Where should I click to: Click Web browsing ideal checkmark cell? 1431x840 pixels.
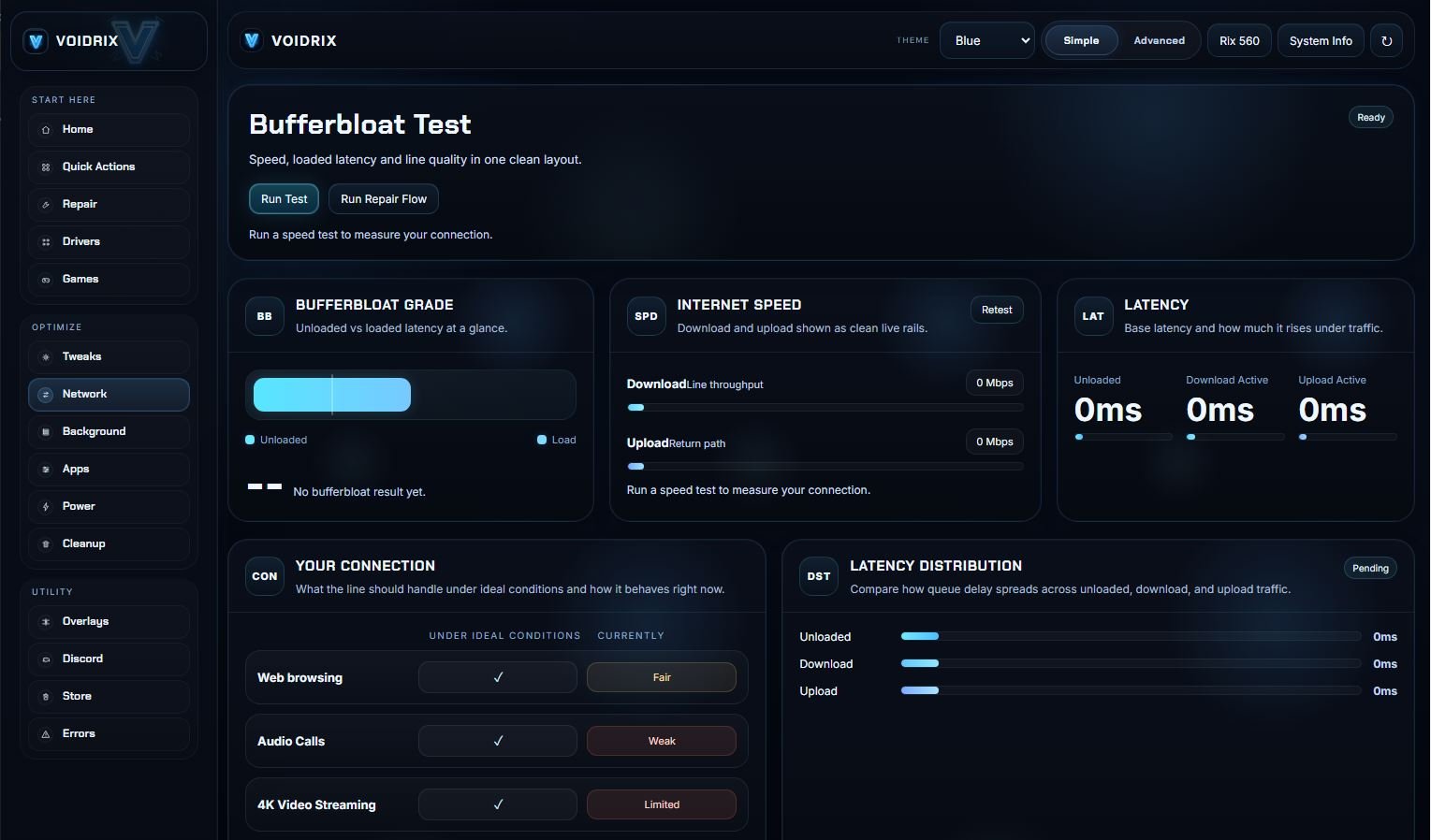point(498,677)
